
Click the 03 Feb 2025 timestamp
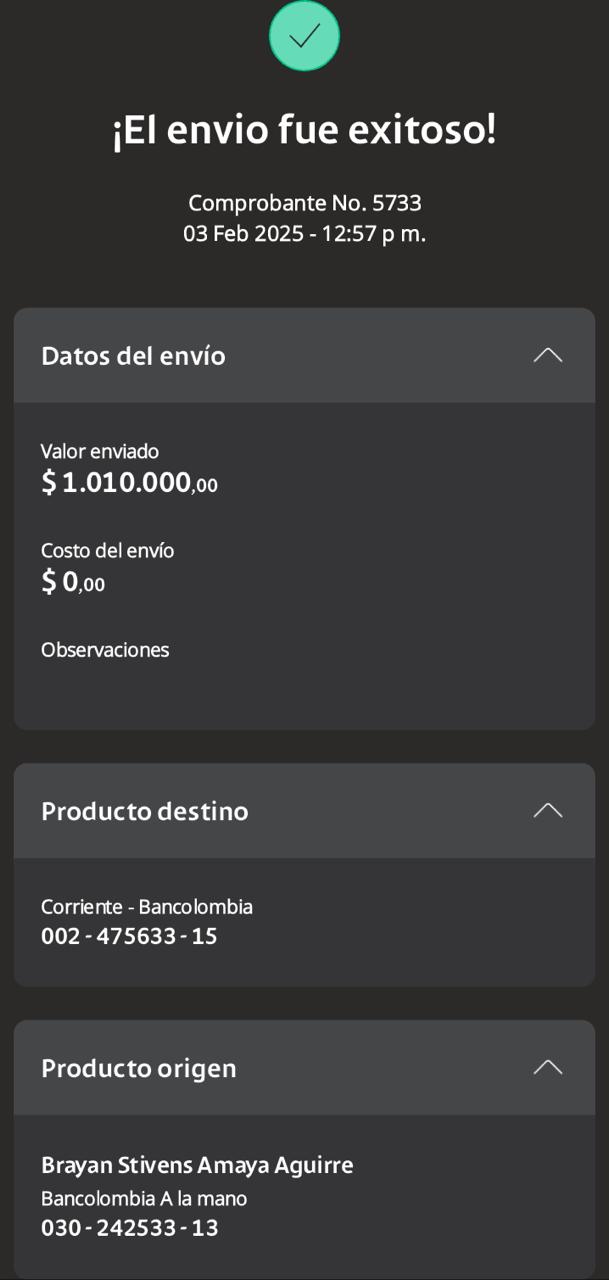click(x=304, y=234)
